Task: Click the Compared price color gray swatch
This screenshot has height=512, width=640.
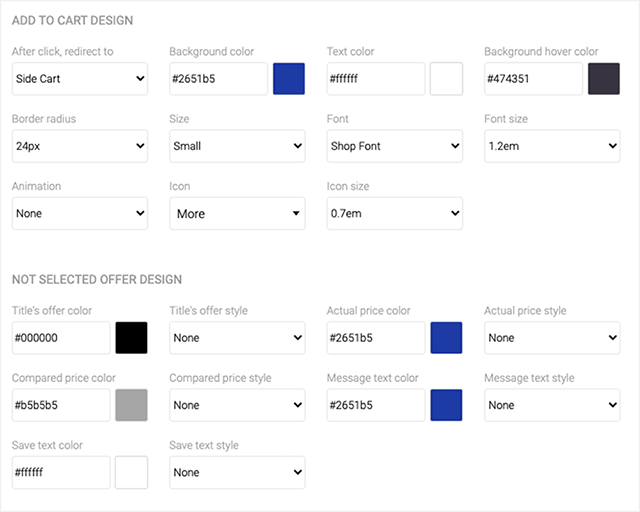Action: (132, 405)
